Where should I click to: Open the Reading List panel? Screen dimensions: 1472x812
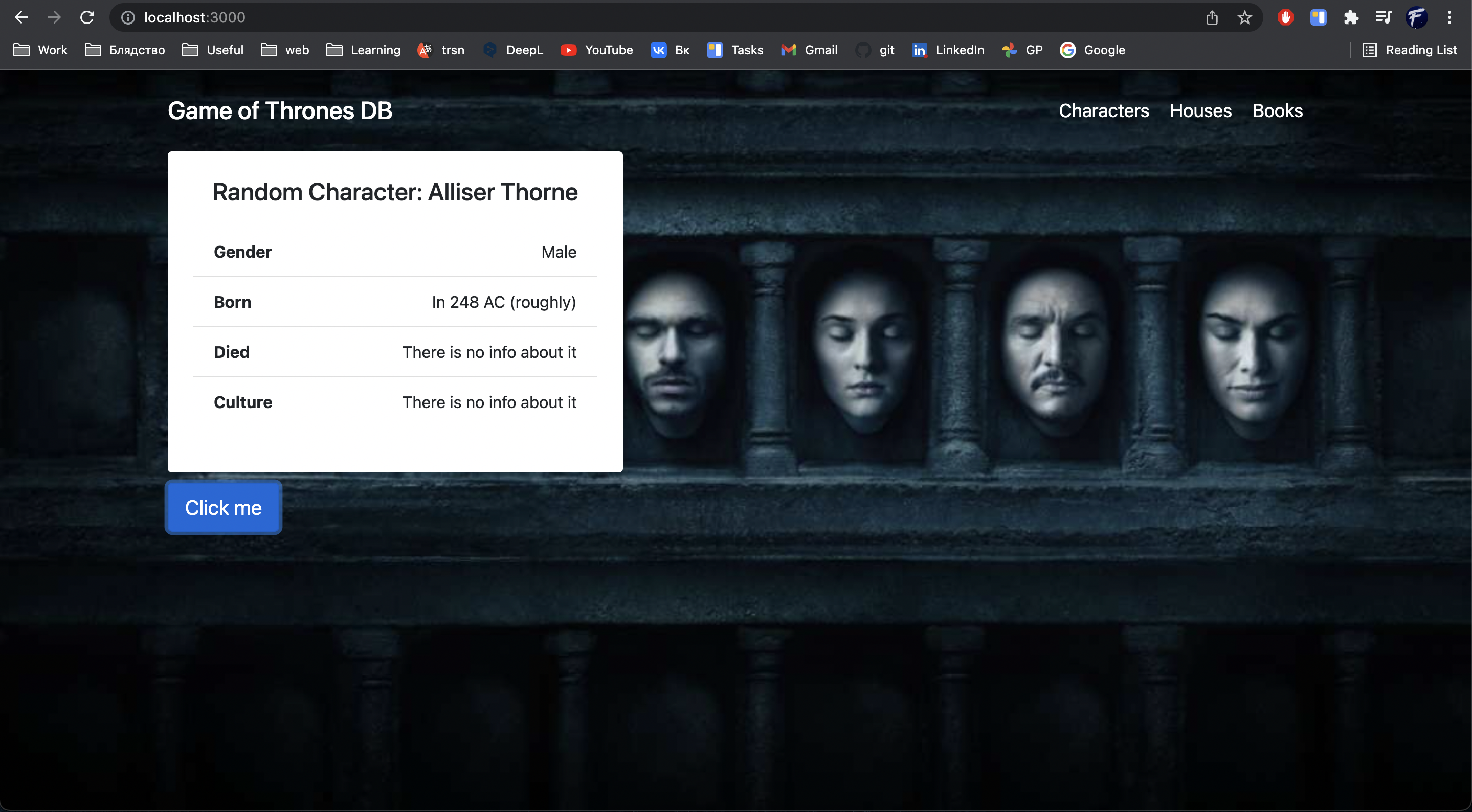point(1409,50)
